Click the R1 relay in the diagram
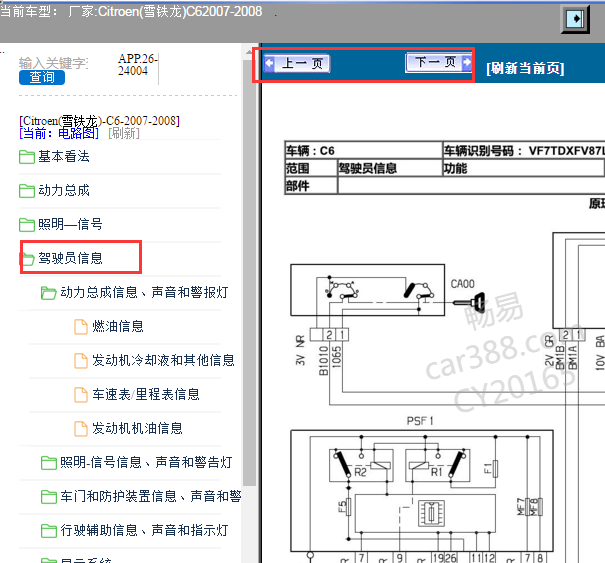This screenshot has width=605, height=563. point(438,465)
